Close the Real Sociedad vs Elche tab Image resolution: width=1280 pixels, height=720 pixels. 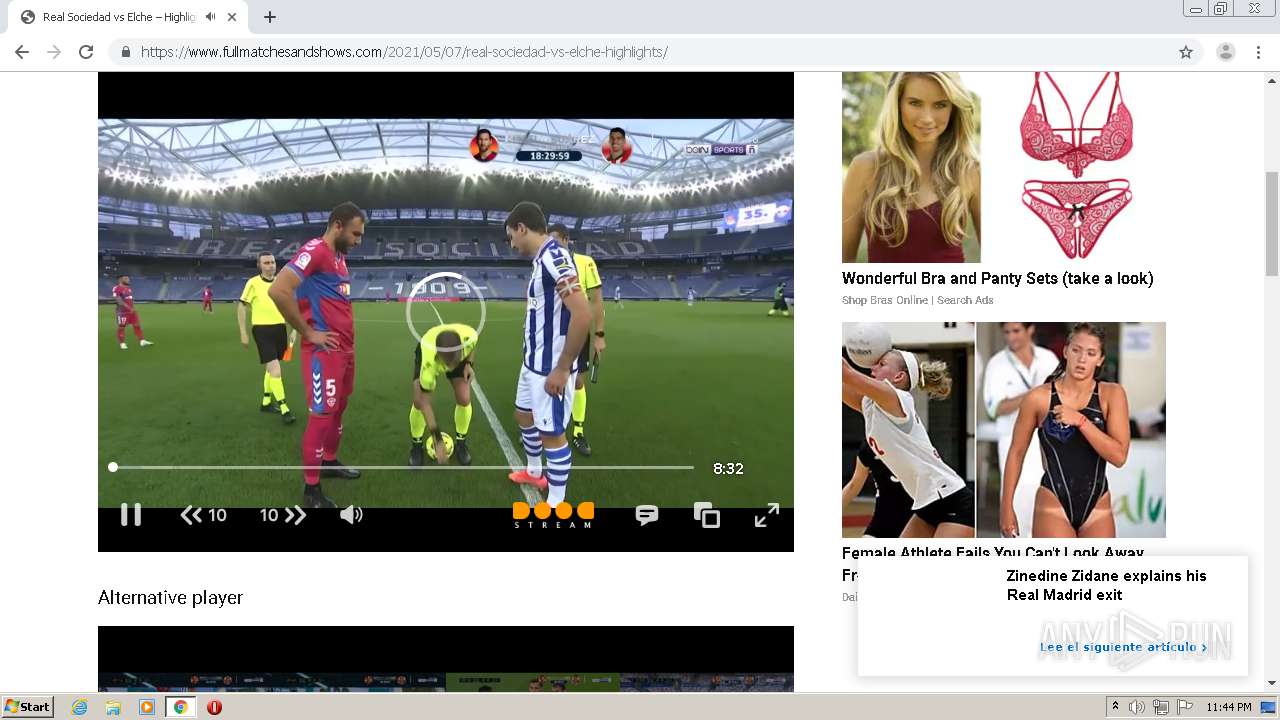[232, 17]
